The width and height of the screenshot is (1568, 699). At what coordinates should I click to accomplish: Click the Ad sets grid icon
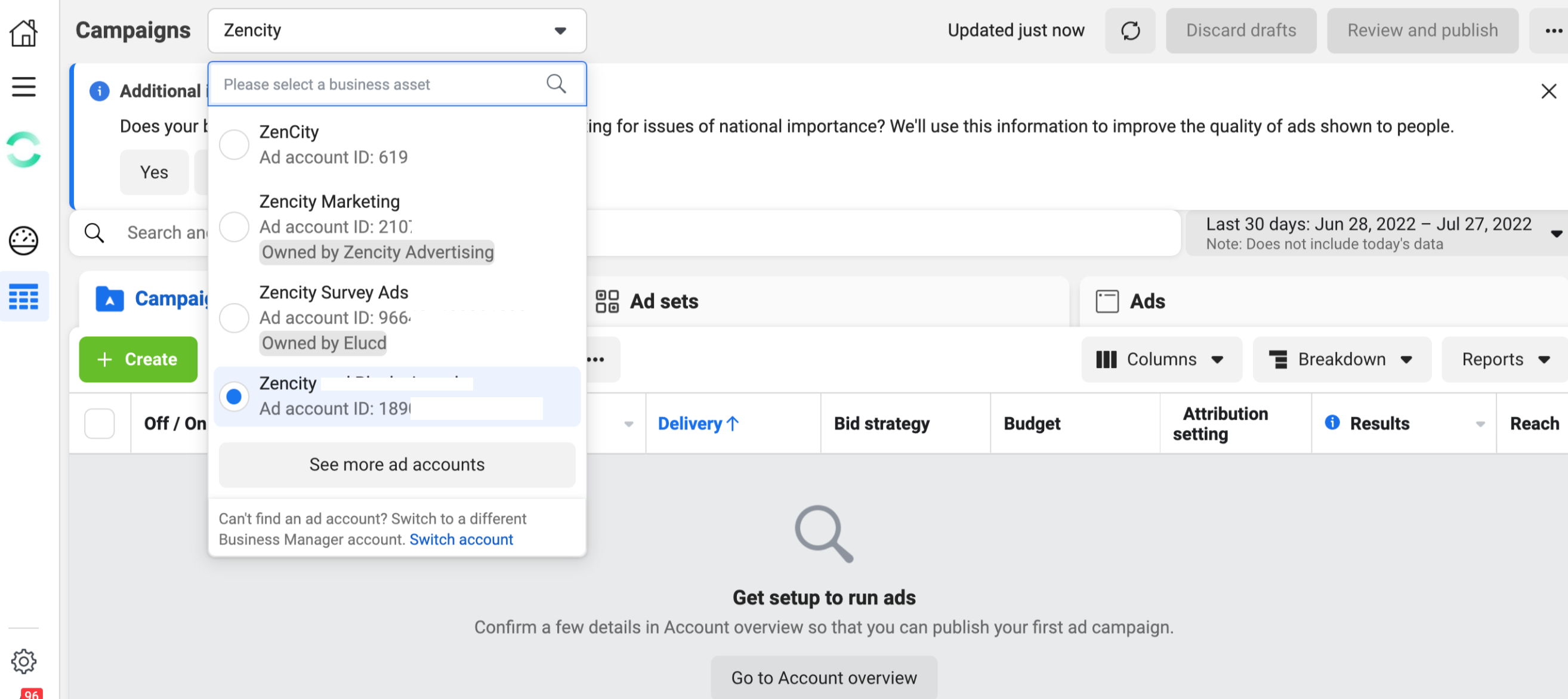tap(606, 301)
